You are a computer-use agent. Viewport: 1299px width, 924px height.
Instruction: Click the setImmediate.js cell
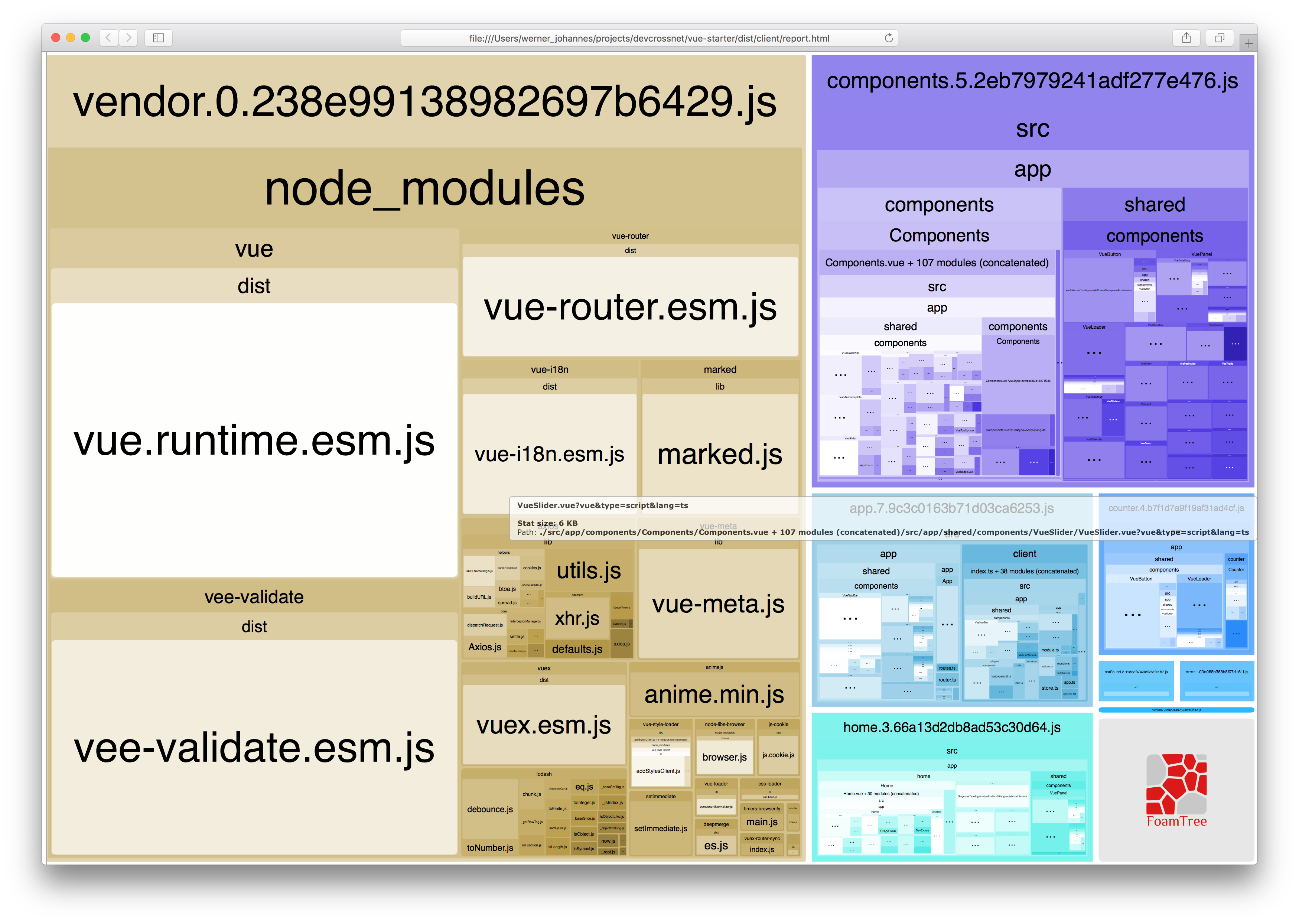[x=661, y=829]
